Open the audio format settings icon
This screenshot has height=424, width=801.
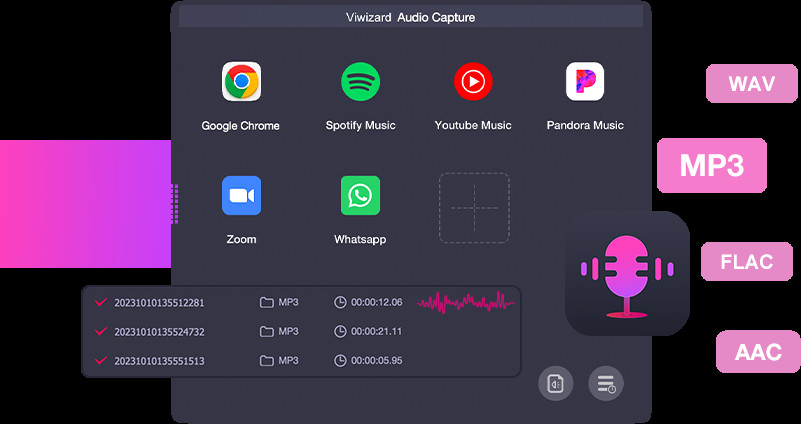click(x=556, y=384)
